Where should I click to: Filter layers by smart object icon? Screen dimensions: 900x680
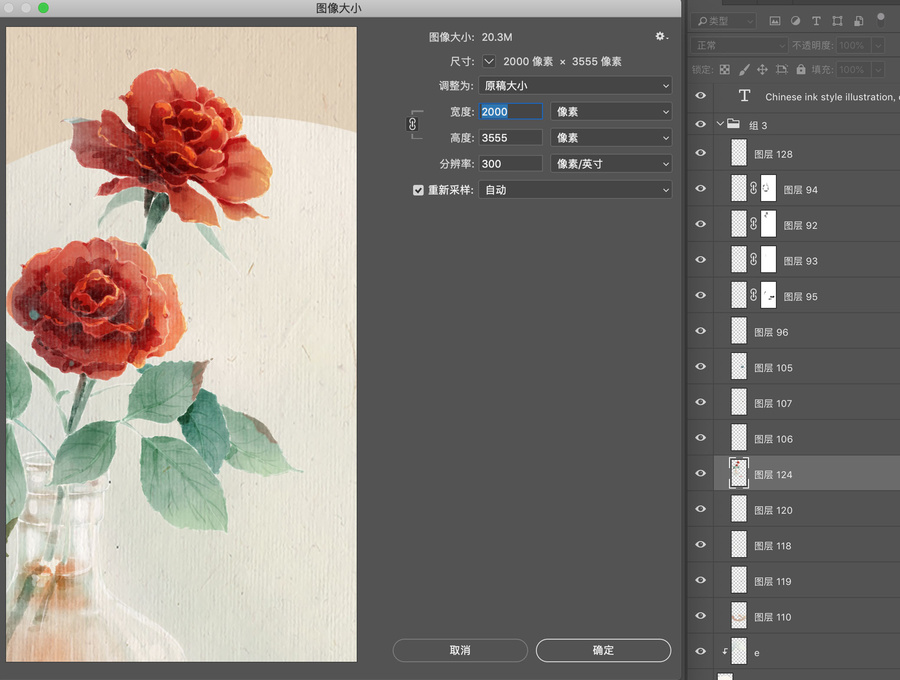859,21
